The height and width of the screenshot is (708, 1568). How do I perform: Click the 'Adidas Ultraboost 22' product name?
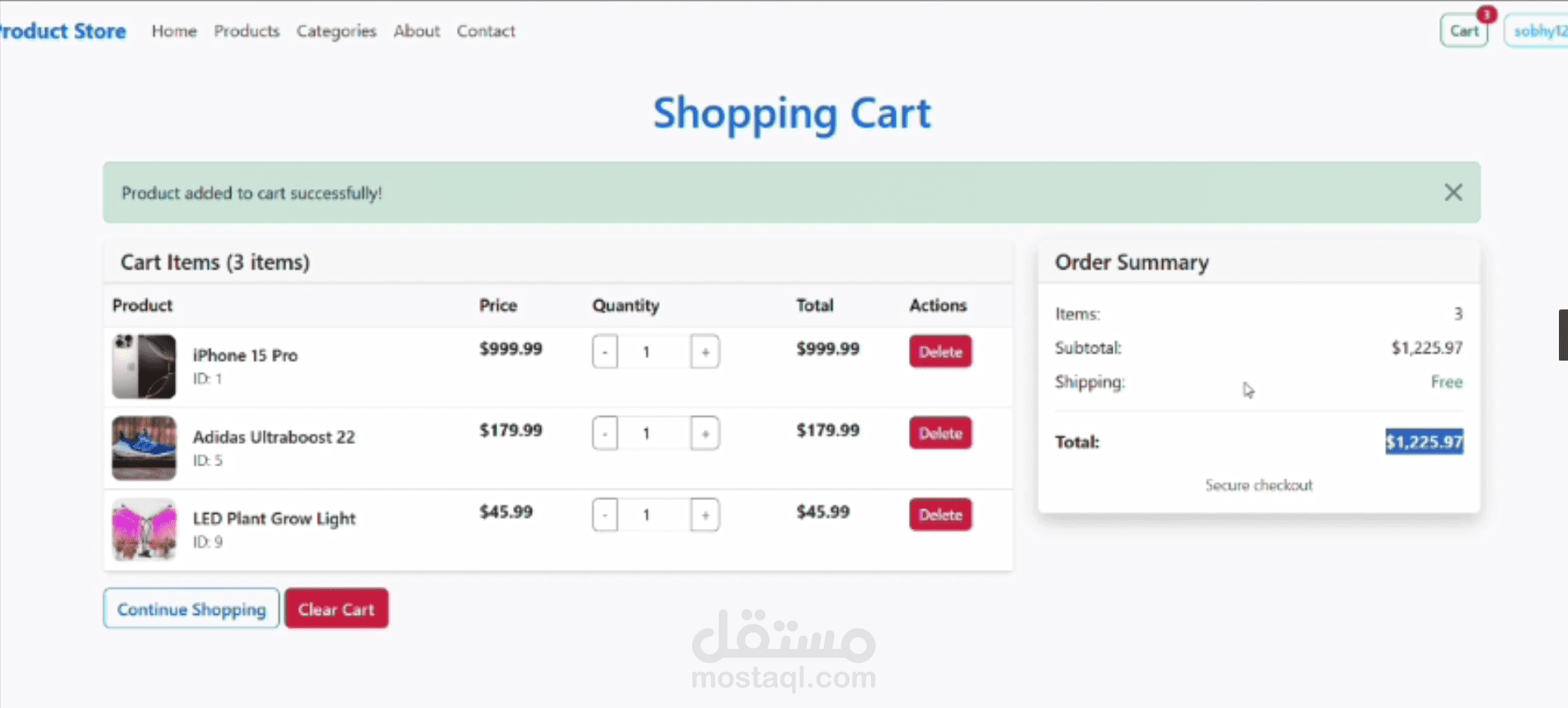point(274,437)
